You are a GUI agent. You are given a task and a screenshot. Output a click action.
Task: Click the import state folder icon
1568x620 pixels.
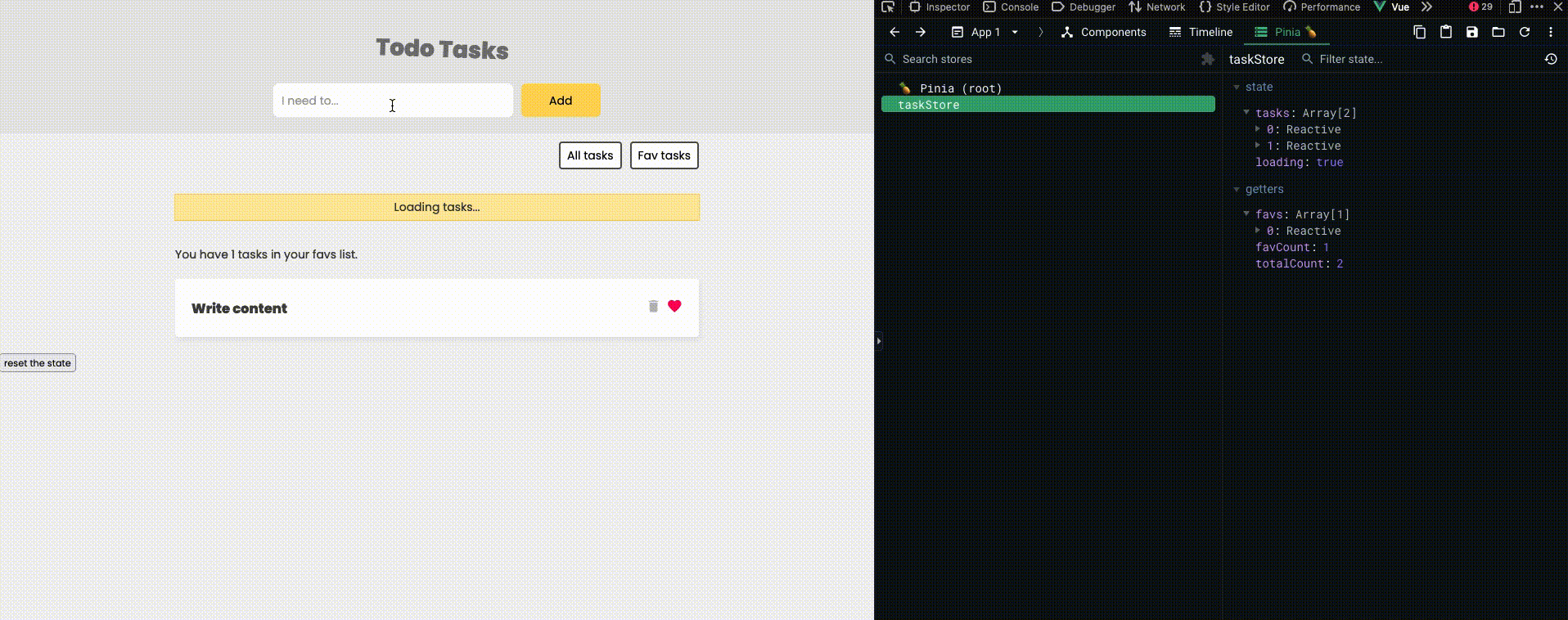coord(1498,32)
